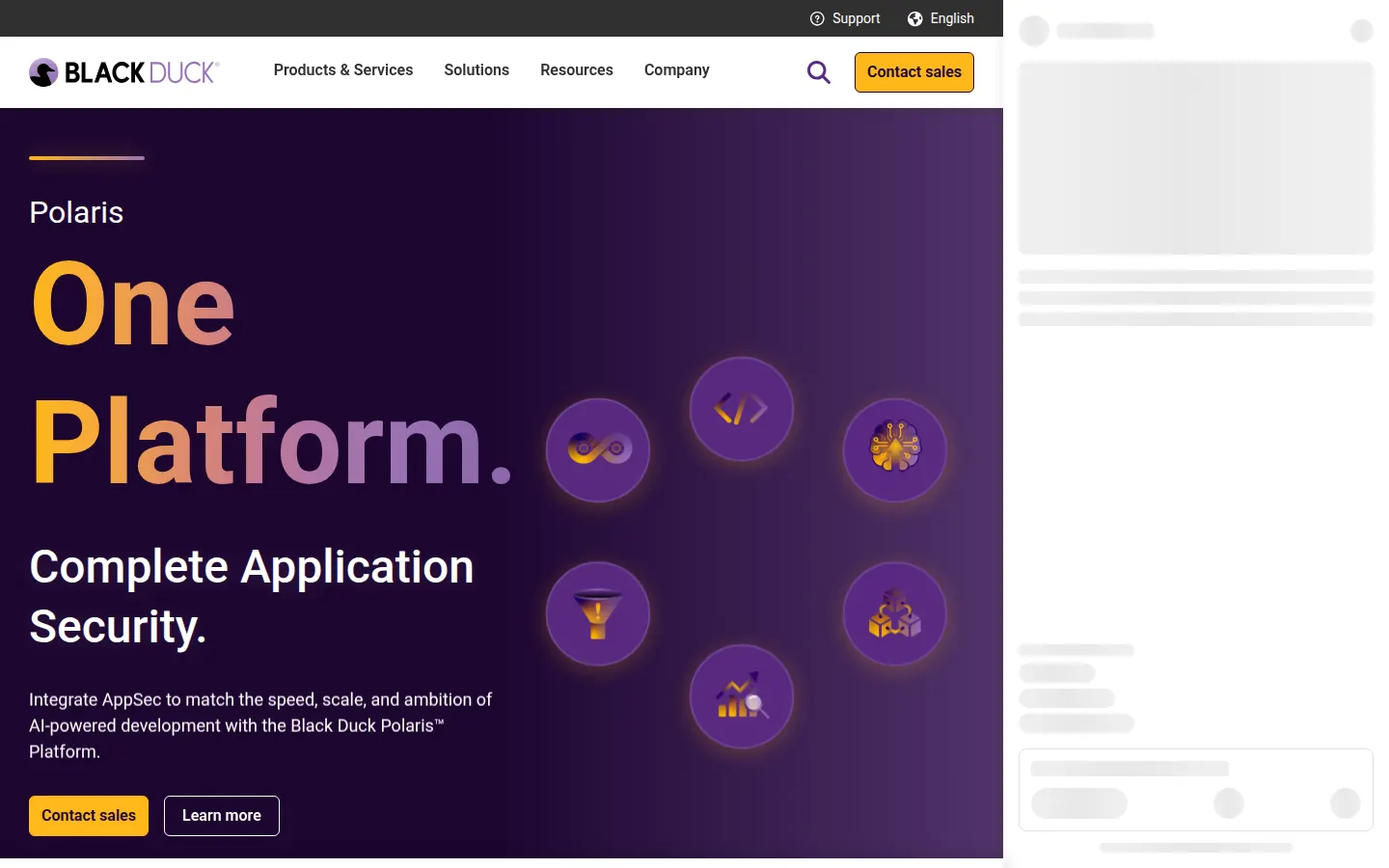
Task: Click Contact sales below the Polaris description
Action: point(89,816)
